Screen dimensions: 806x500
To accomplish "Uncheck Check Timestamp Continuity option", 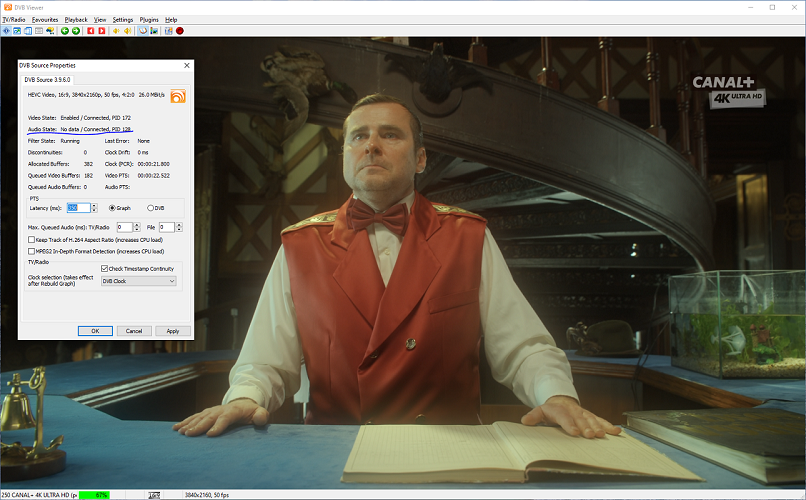I will click(105, 268).
